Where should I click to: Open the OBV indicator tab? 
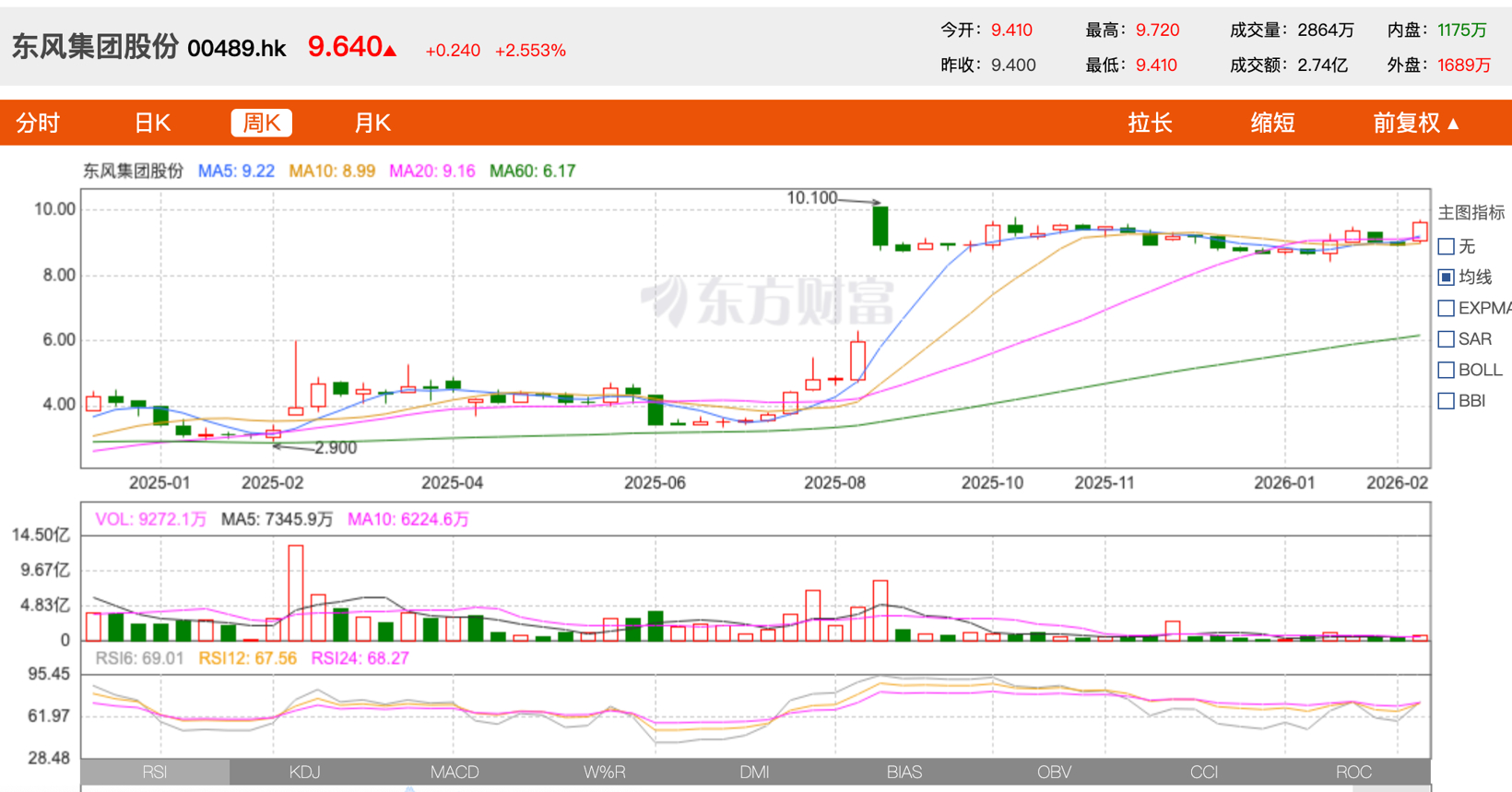point(1054,772)
